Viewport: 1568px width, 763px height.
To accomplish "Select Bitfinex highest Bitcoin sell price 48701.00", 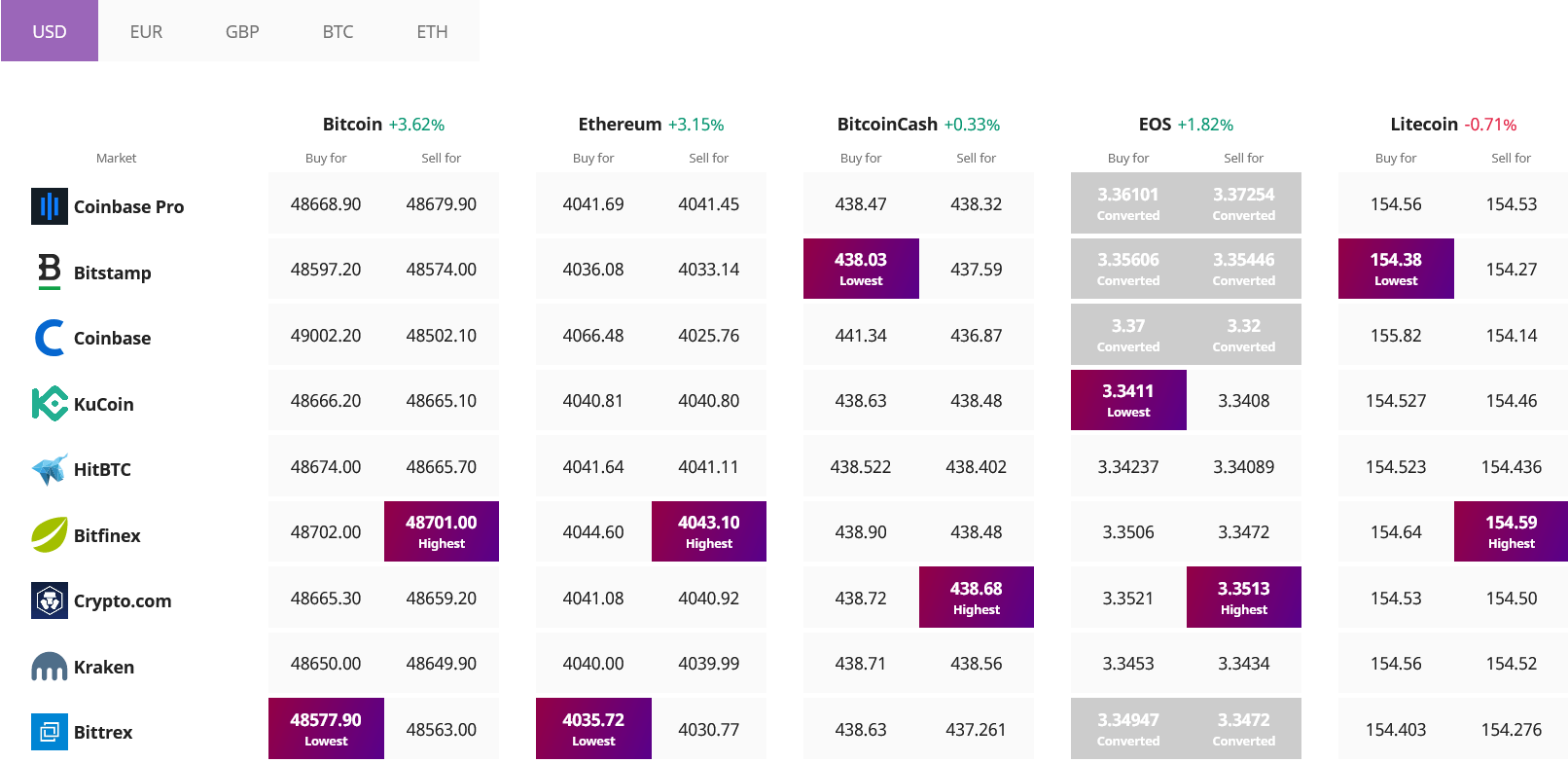I will 442,531.
